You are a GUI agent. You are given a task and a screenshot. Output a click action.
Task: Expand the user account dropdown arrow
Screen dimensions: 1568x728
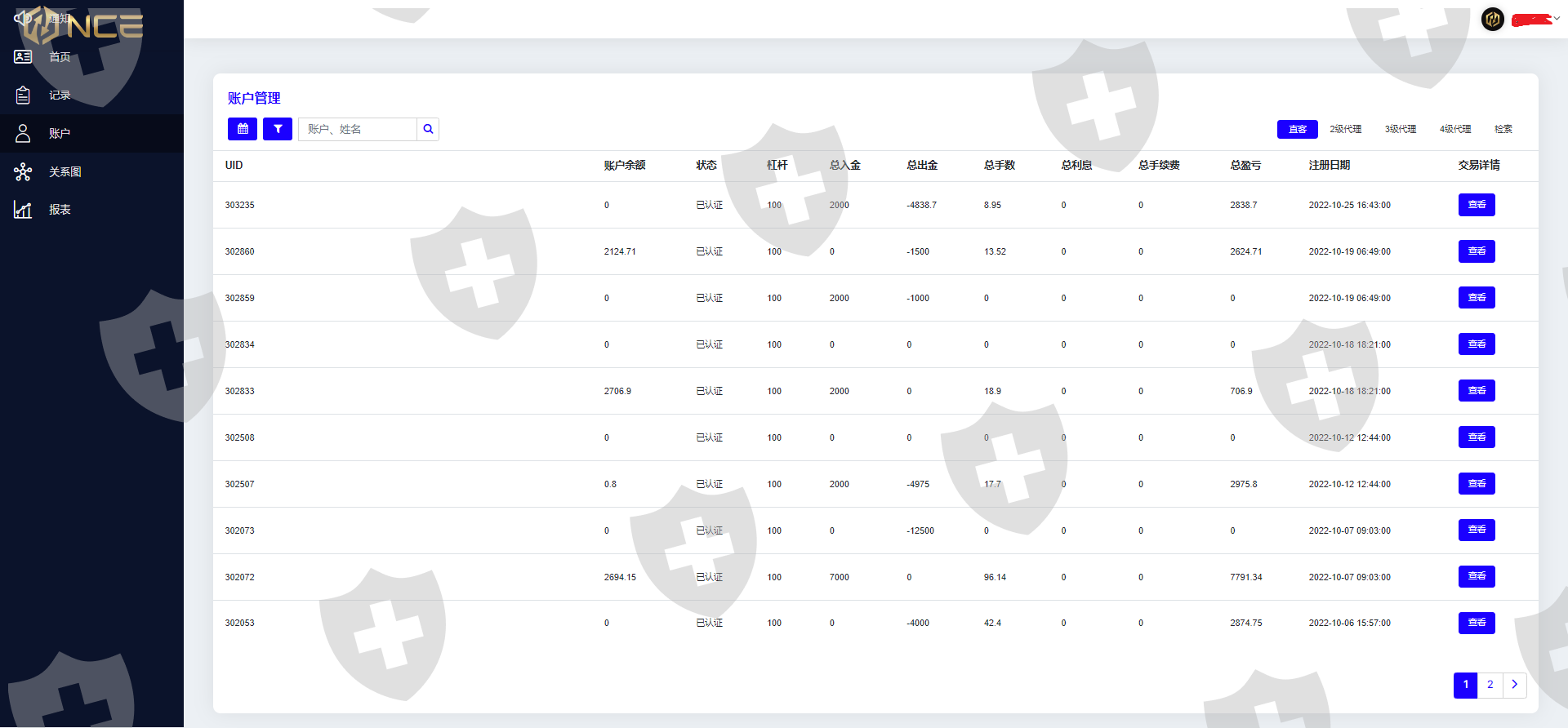1557,18
